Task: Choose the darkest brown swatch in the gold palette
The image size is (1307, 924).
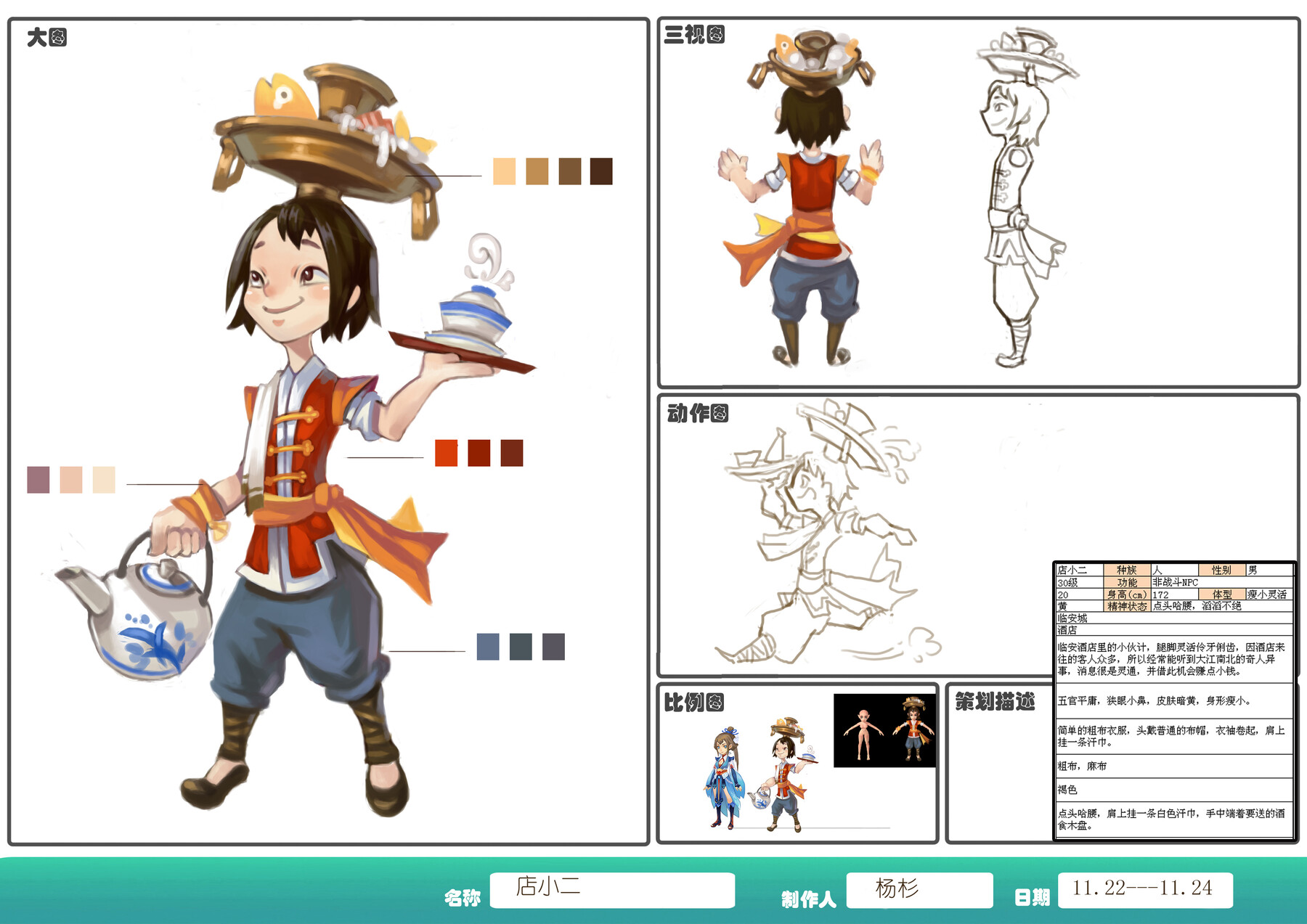Action: point(601,171)
